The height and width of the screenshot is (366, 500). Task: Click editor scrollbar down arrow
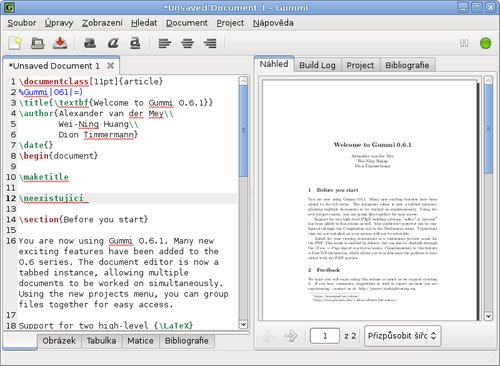click(x=244, y=324)
